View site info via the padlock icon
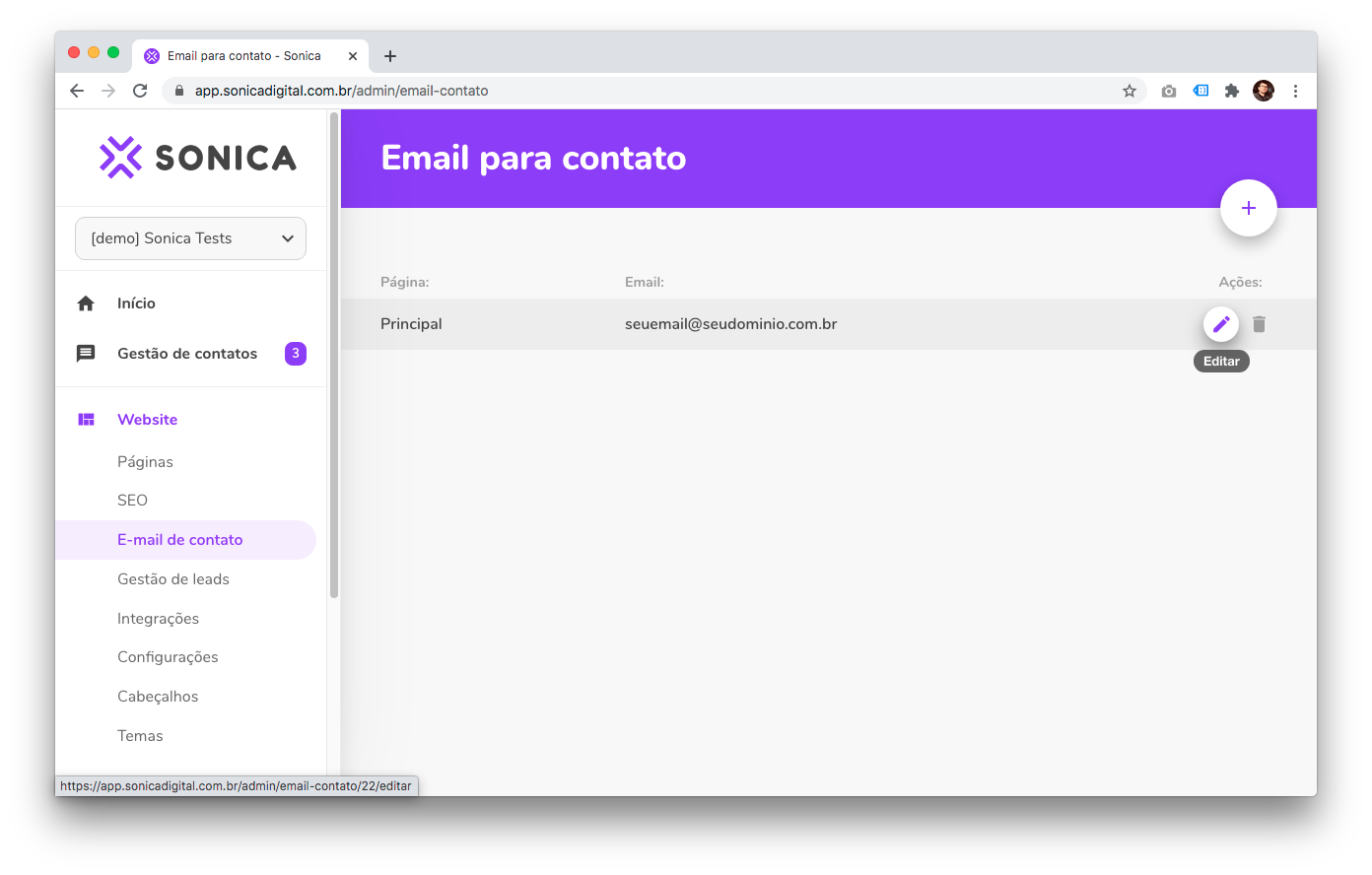Image resolution: width=1372 pixels, height=875 pixels. tap(178, 91)
